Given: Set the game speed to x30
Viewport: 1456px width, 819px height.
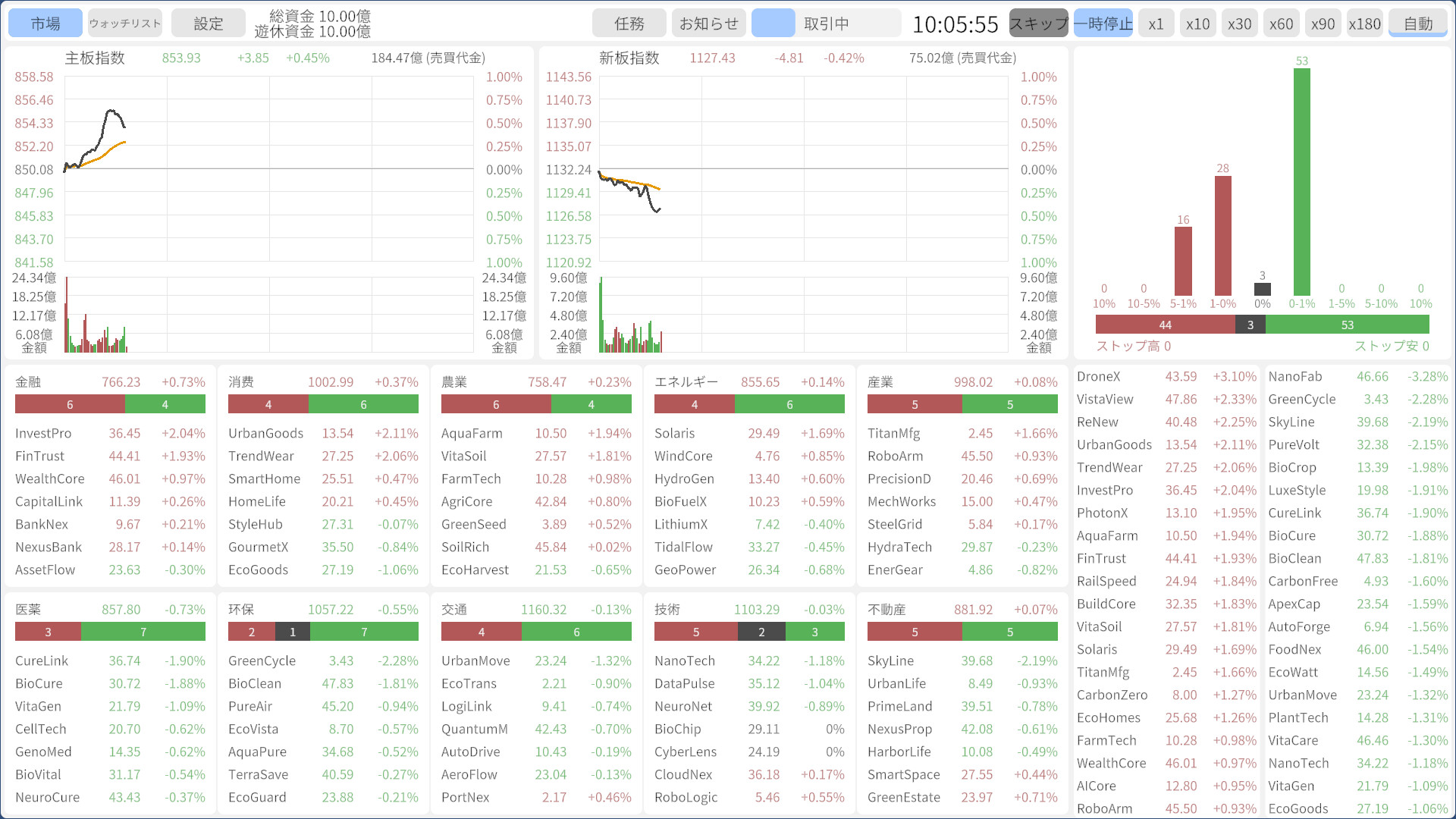Looking at the screenshot, I should 1239,24.
